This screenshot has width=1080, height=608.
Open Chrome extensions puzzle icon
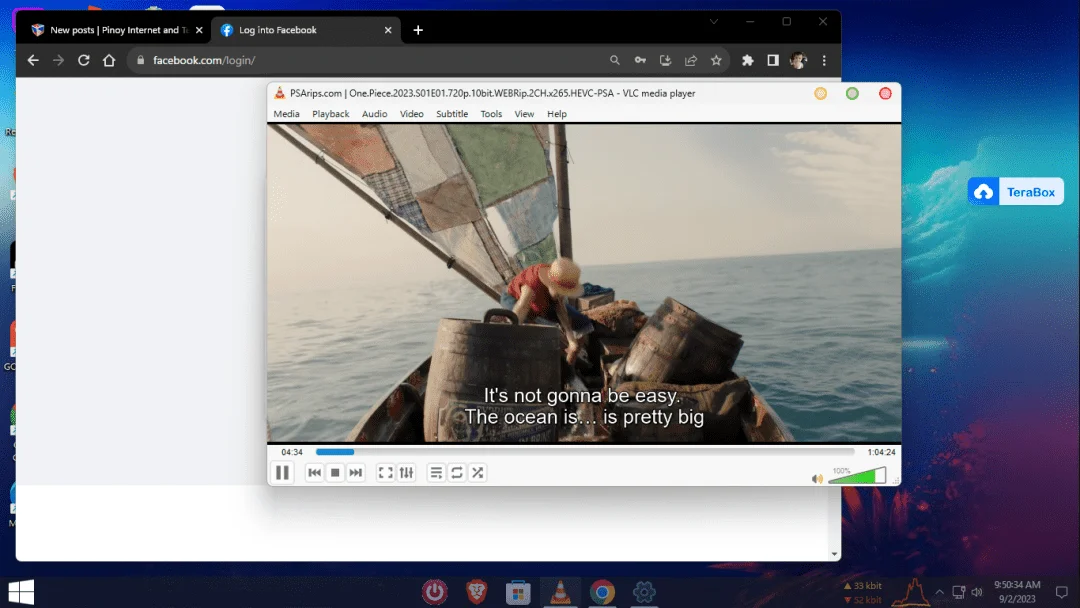(x=747, y=60)
